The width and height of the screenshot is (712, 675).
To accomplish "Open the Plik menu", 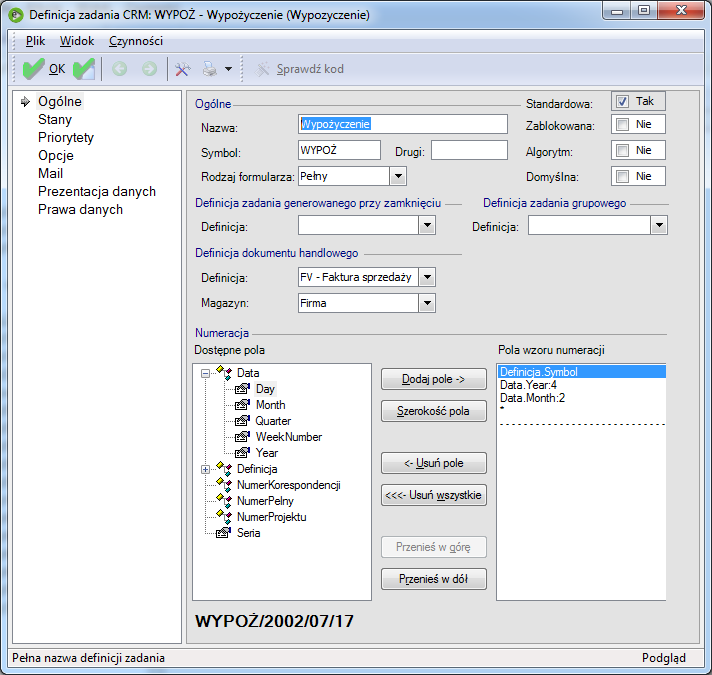I will coord(35,41).
